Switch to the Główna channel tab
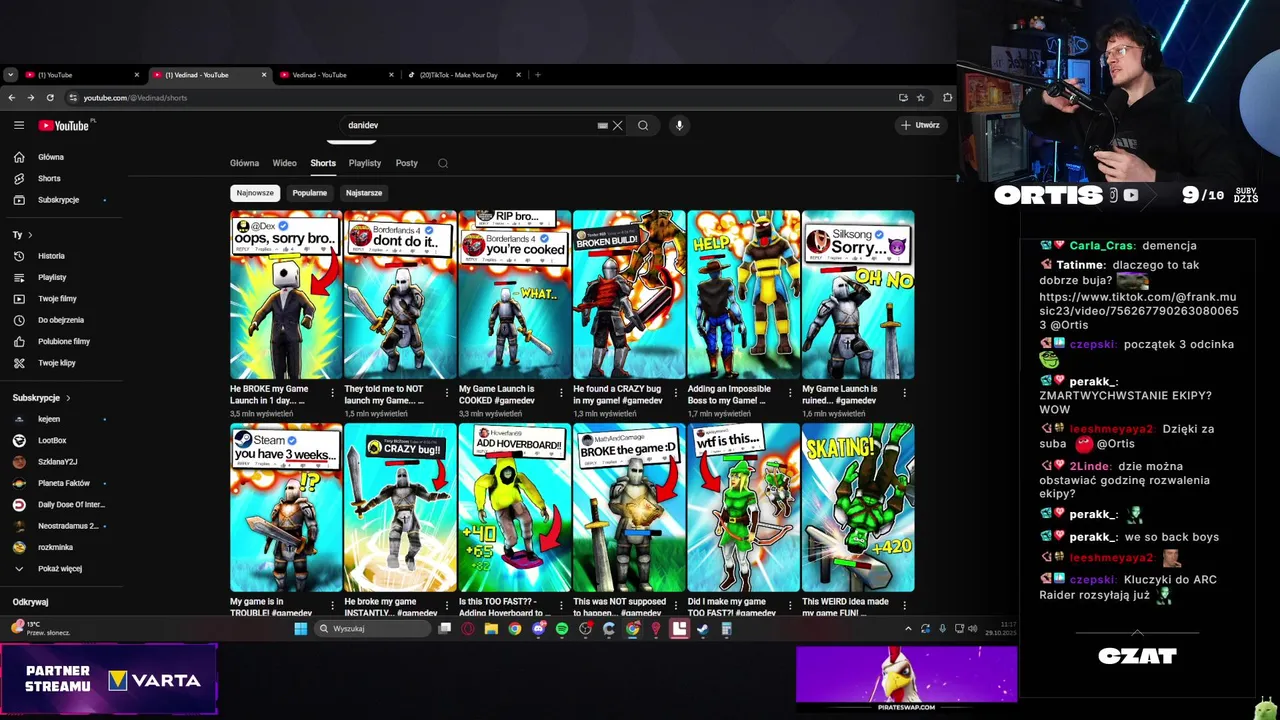This screenshot has height=720, width=1280. point(244,163)
